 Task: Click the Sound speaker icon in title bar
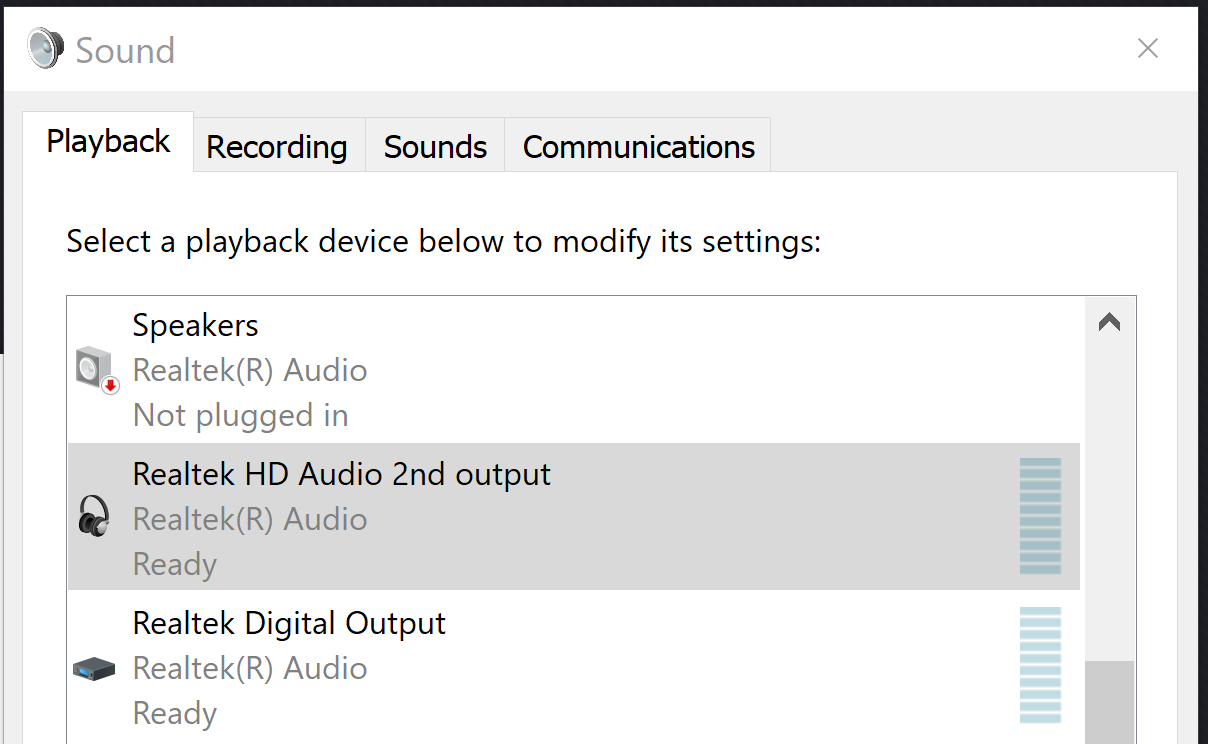[x=45, y=49]
